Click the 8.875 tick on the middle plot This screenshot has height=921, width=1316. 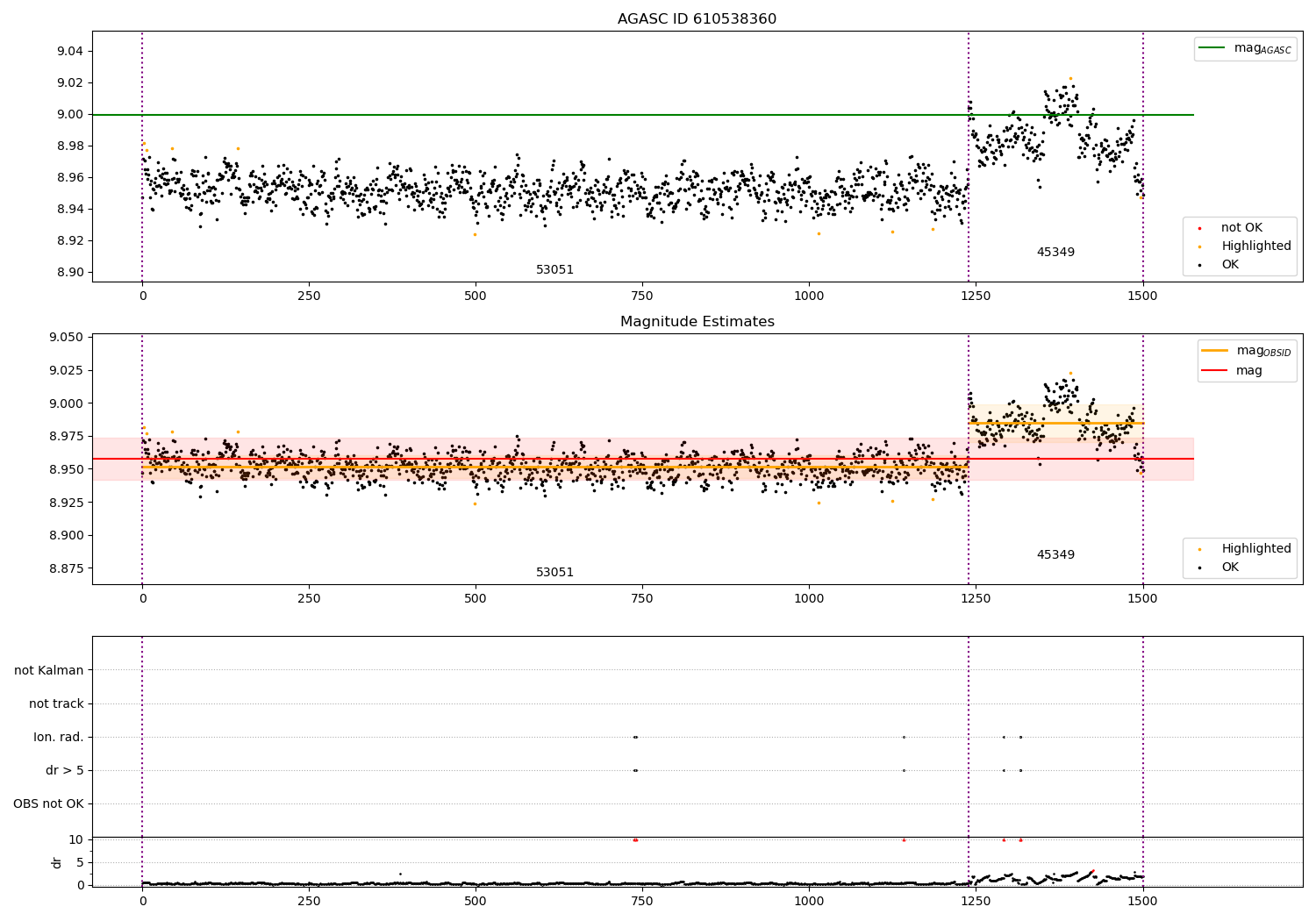pyautogui.click(x=66, y=569)
